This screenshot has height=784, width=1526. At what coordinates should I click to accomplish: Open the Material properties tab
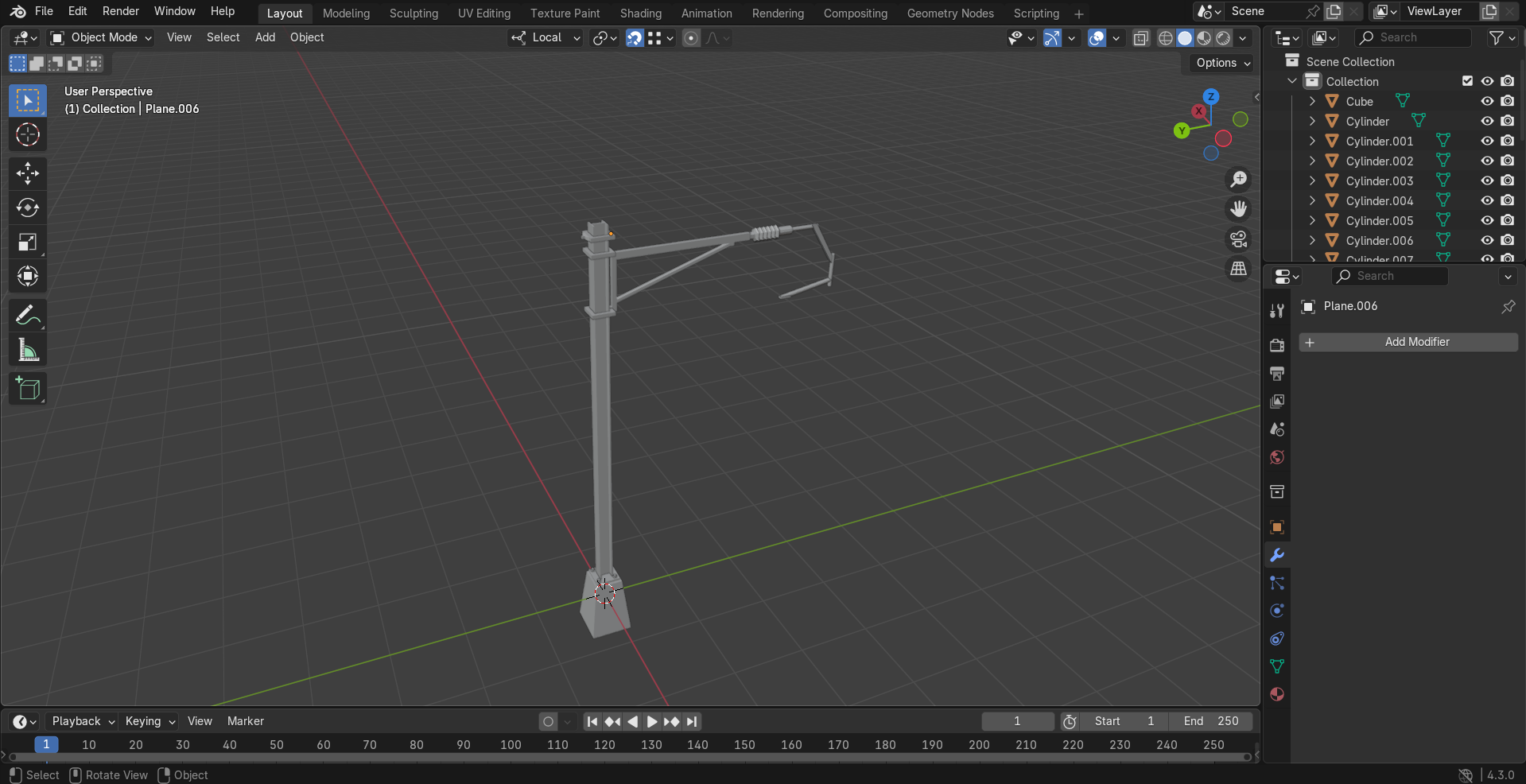(x=1277, y=694)
